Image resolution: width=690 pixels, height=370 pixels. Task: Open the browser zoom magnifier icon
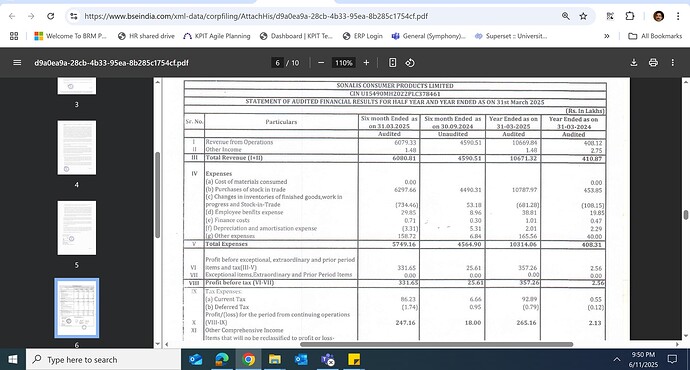click(565, 16)
